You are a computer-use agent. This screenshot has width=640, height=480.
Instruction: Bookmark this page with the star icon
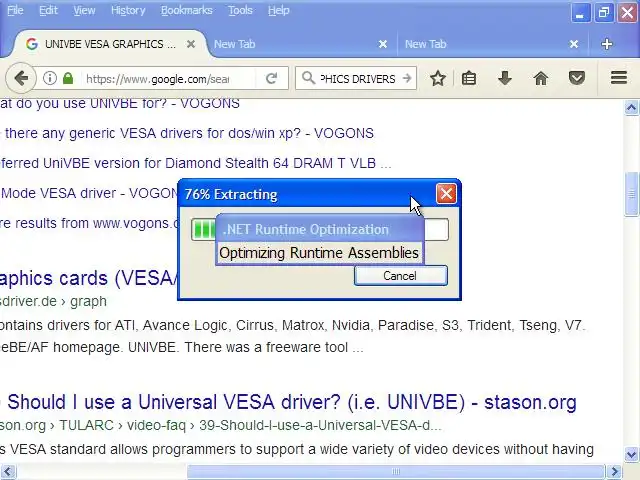pos(438,78)
